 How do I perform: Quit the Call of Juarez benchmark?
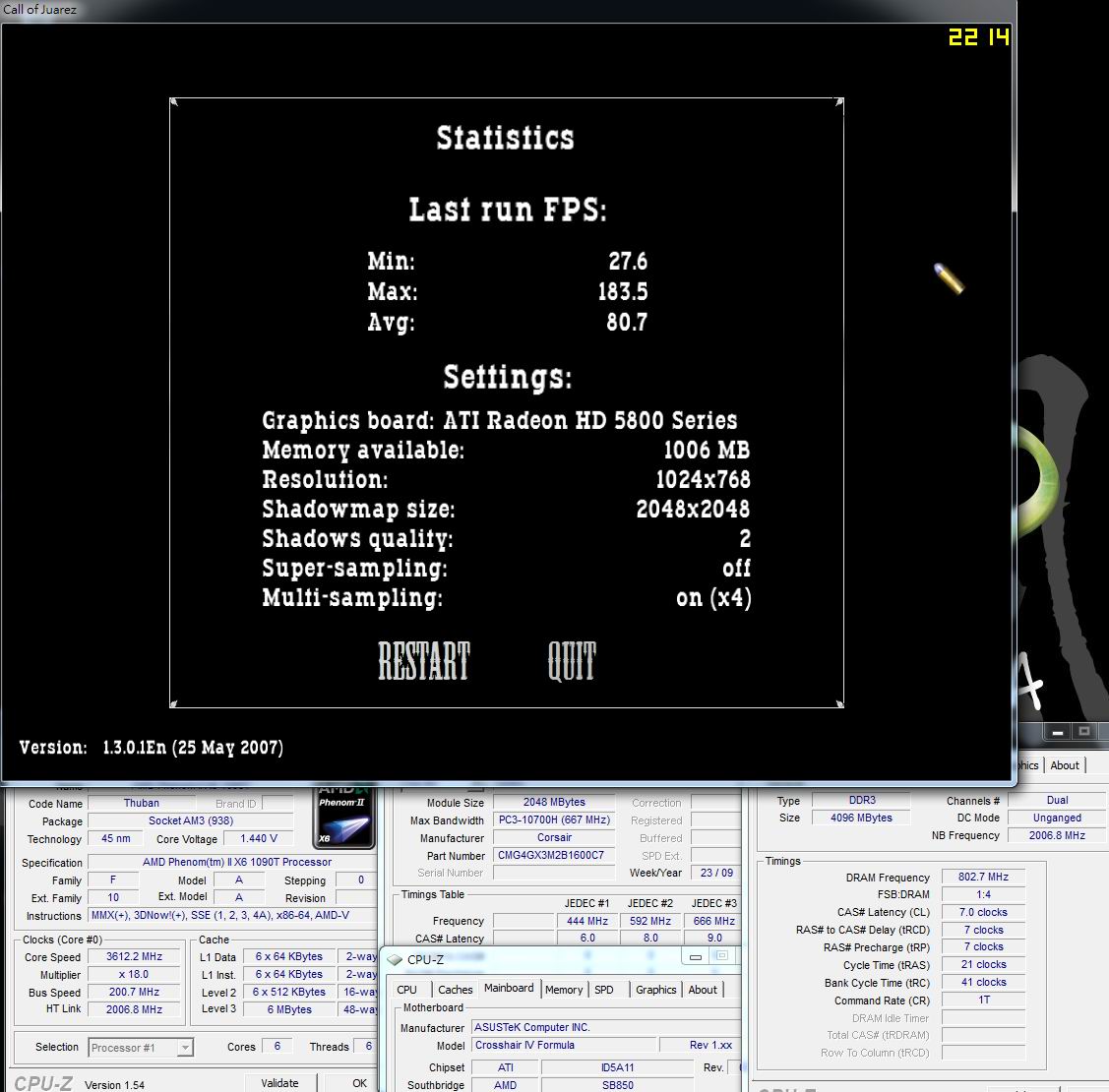click(572, 660)
